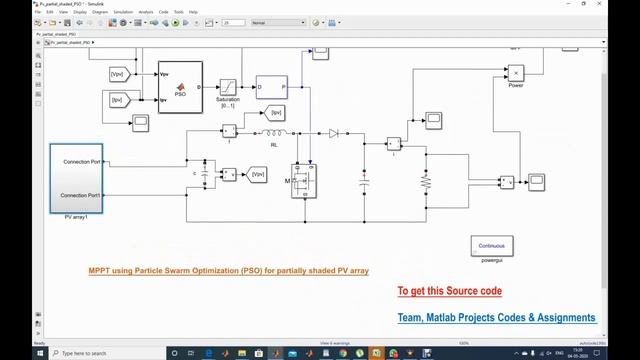640x360 pixels.
Task: Select the MOSFET block labeled M
Action: (x=304, y=181)
